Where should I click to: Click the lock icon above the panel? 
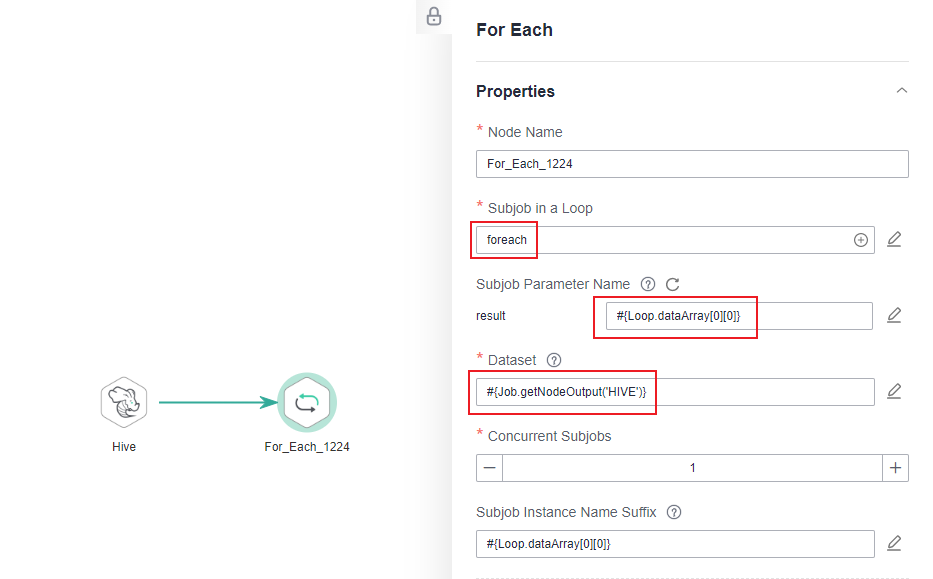(434, 16)
